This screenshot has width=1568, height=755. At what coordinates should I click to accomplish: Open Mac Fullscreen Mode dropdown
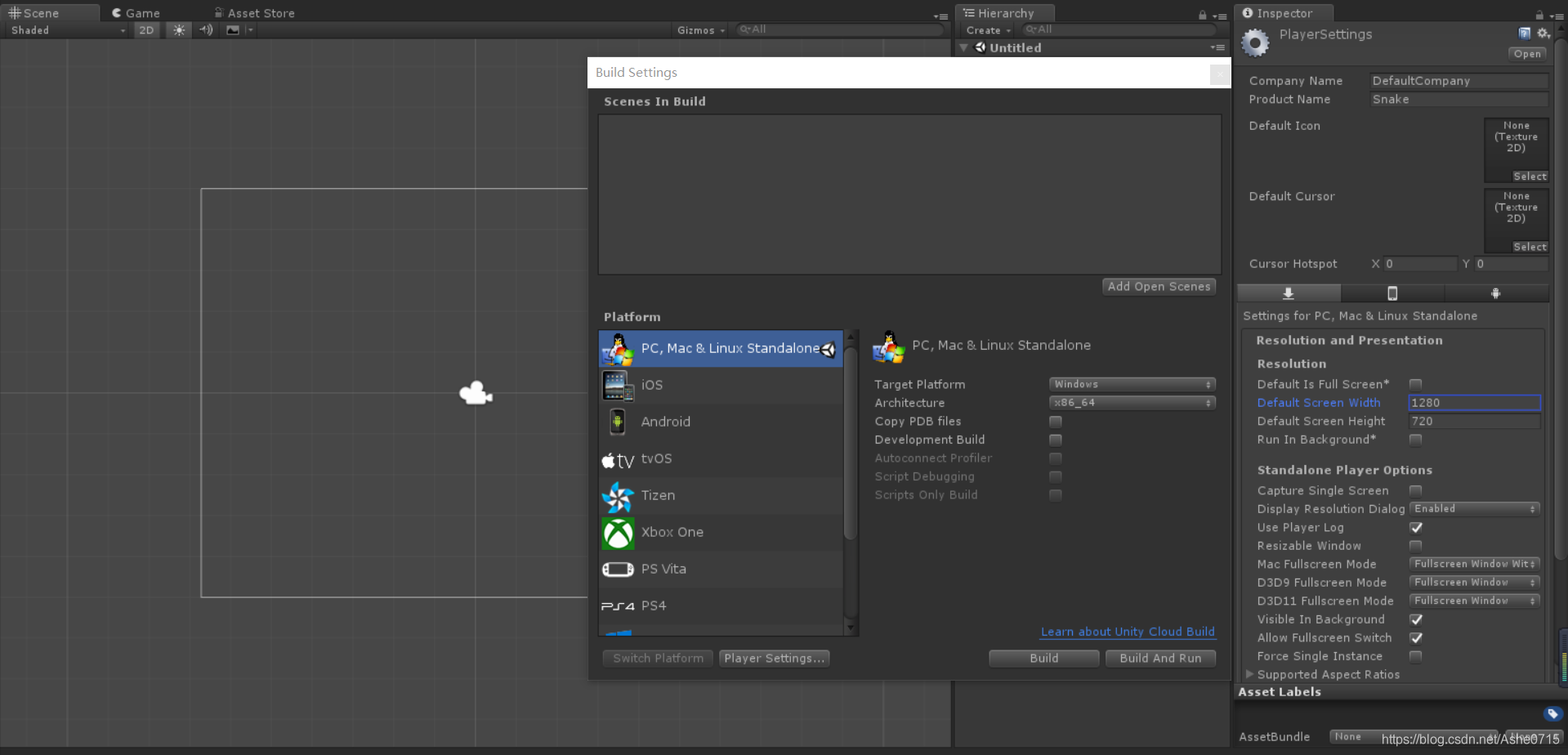click(x=1475, y=564)
